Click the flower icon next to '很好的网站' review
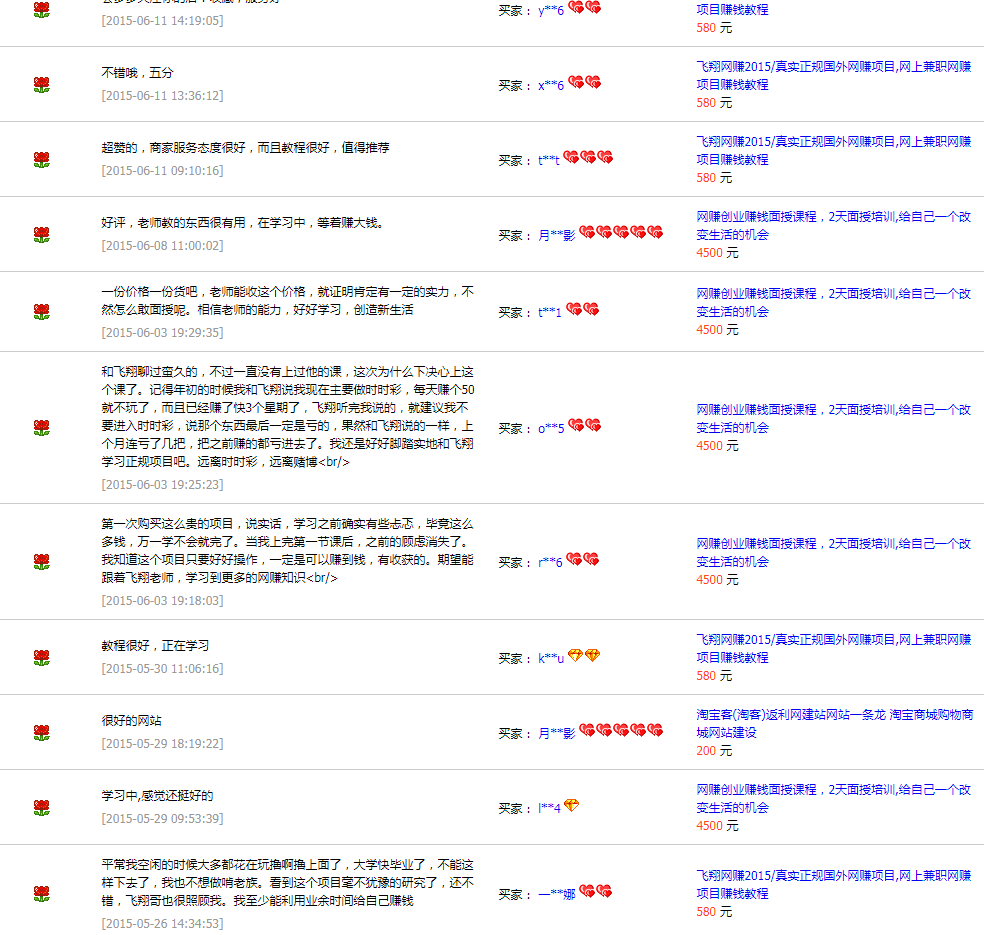This screenshot has height=935, width=999. point(41,733)
